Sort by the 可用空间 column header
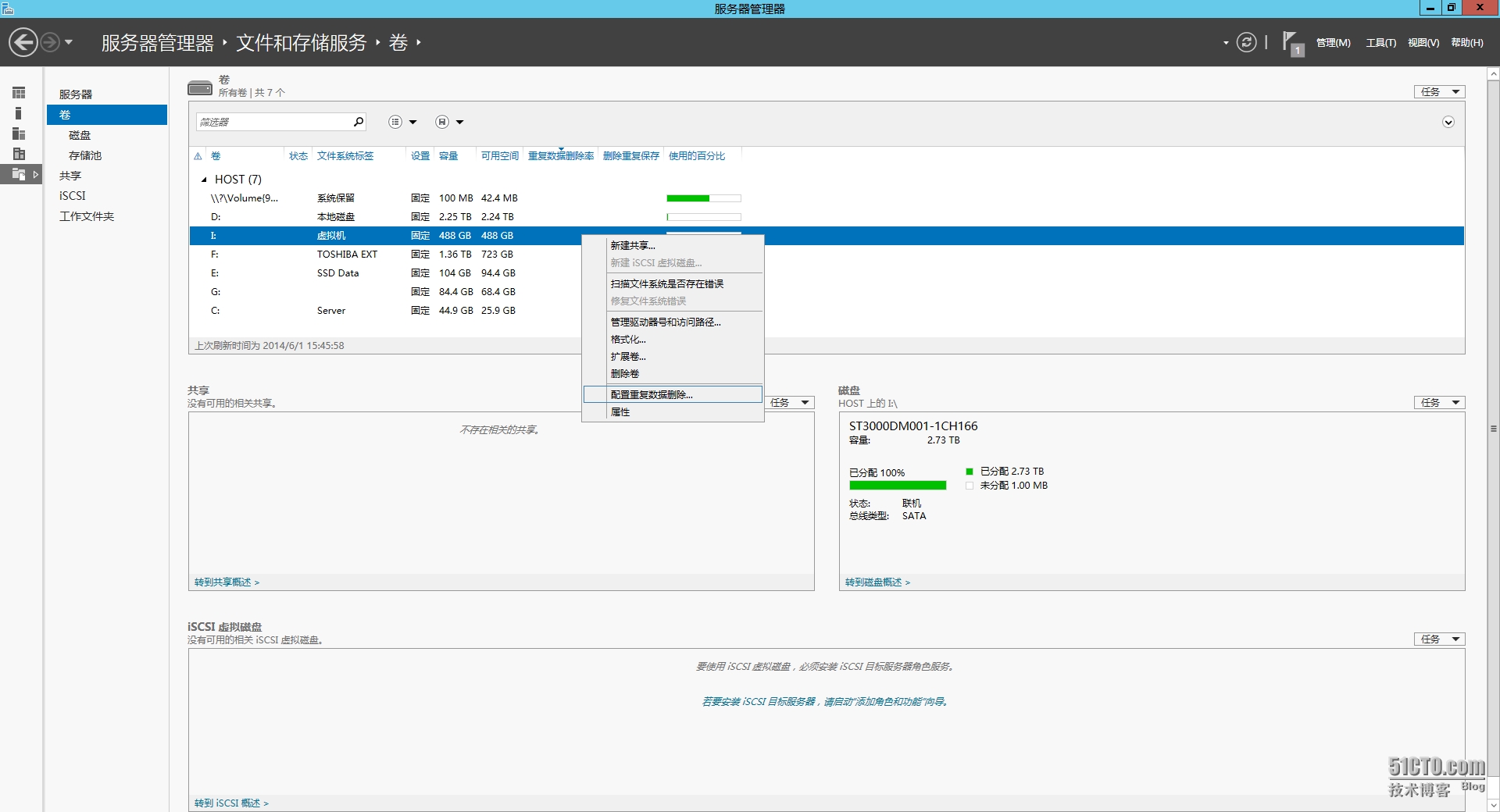Image resolution: width=1500 pixels, height=812 pixels. pyautogui.click(x=500, y=156)
